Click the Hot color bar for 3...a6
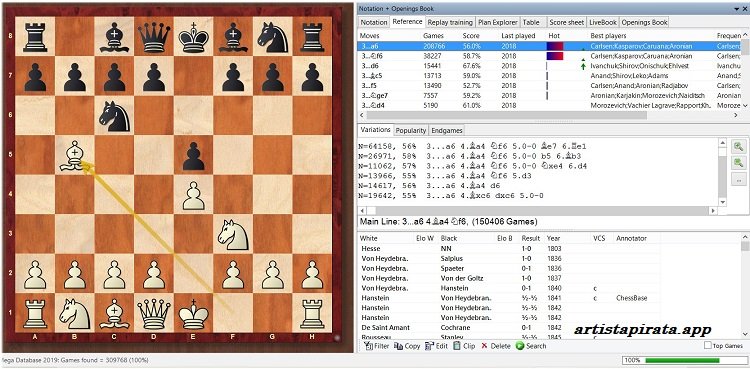The height and width of the screenshot is (369, 750). click(554, 46)
